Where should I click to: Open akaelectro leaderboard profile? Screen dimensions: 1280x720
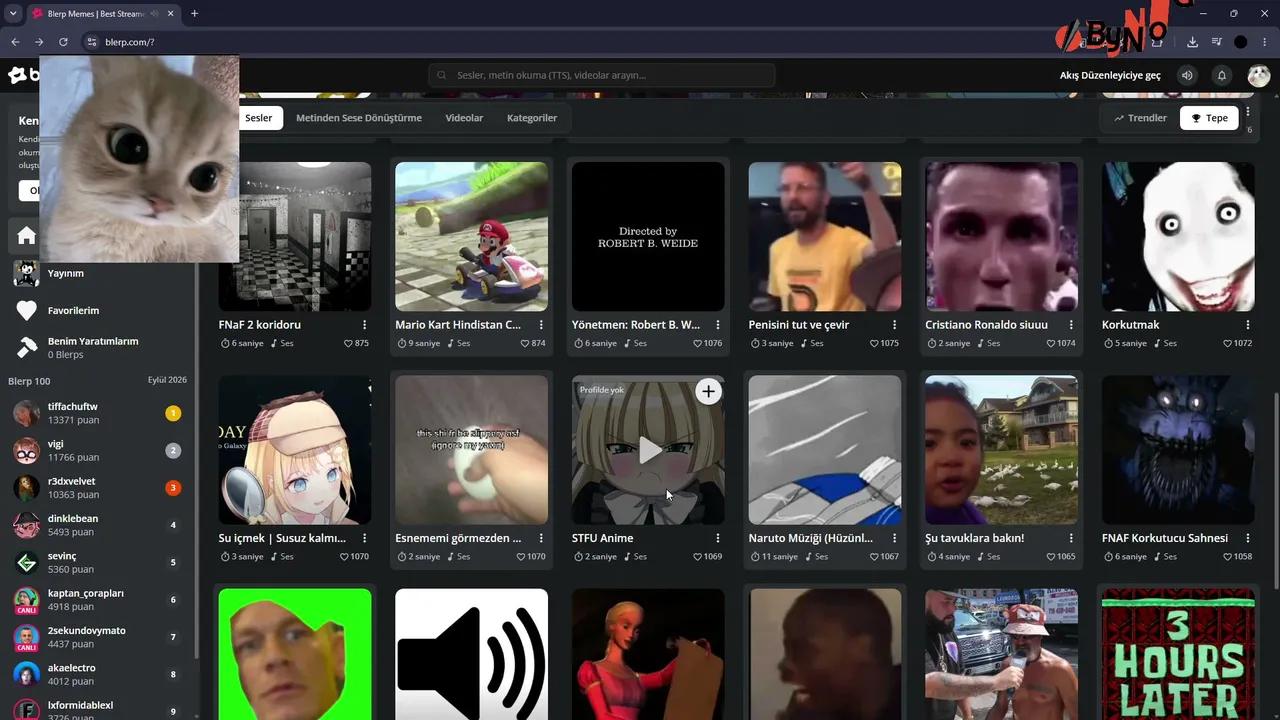[x=98, y=675]
